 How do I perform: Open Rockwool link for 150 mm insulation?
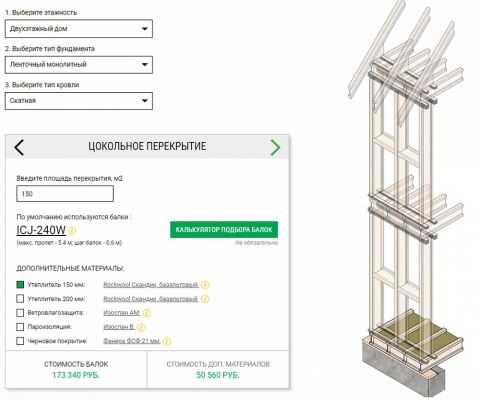(151, 285)
